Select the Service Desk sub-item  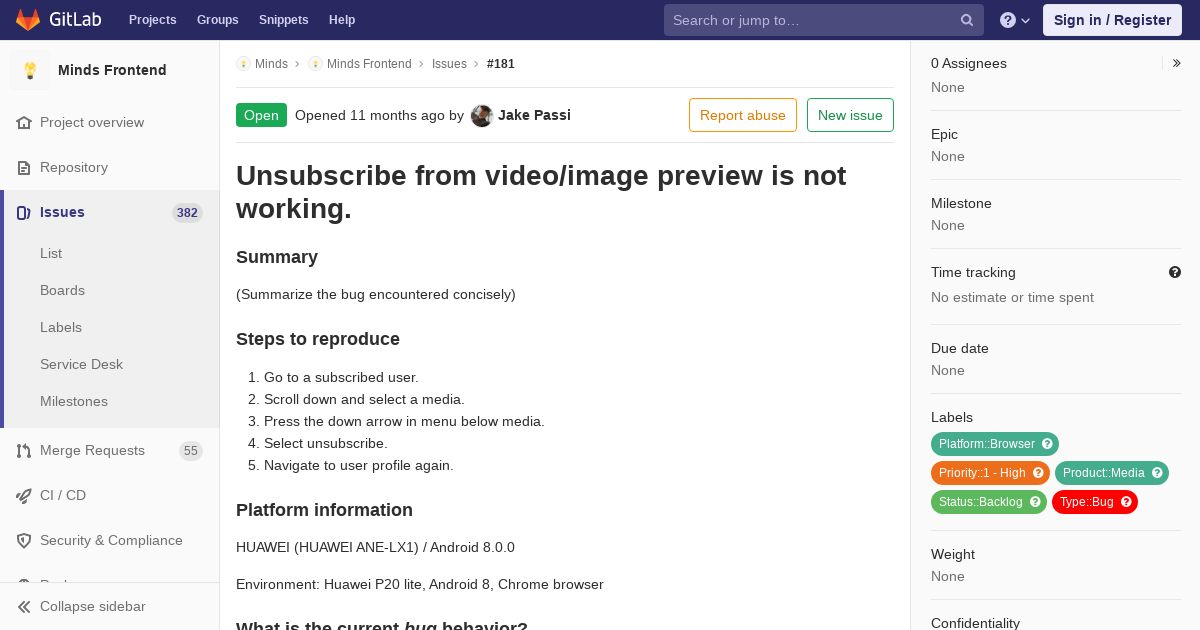click(81, 365)
